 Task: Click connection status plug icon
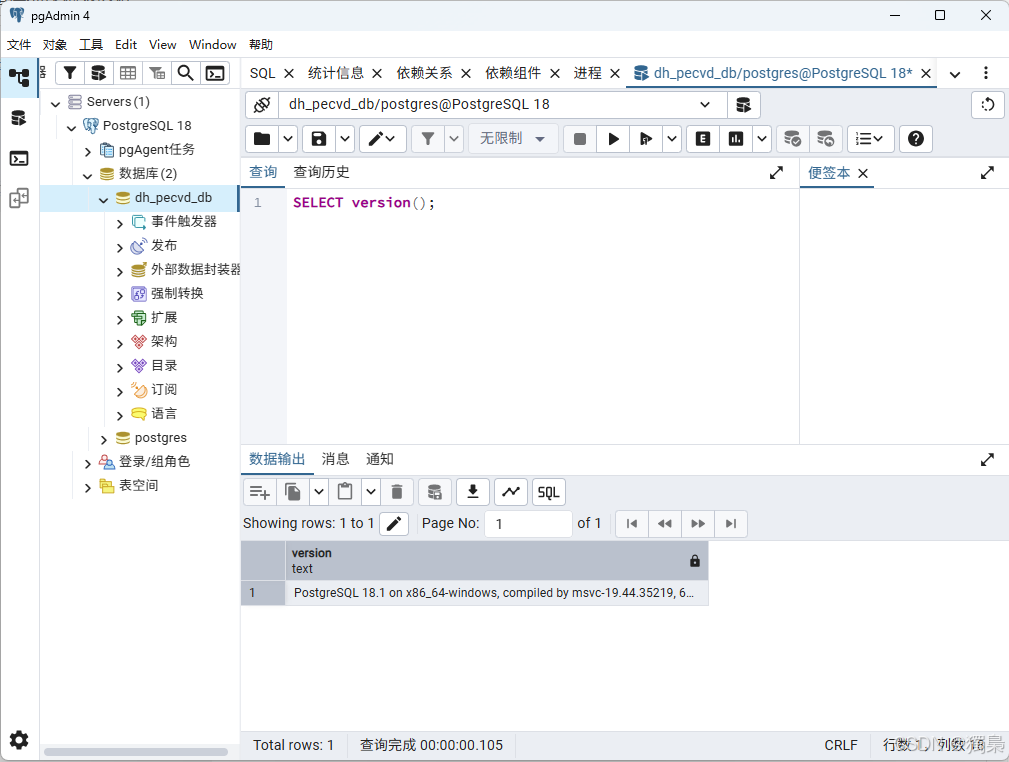click(x=262, y=105)
